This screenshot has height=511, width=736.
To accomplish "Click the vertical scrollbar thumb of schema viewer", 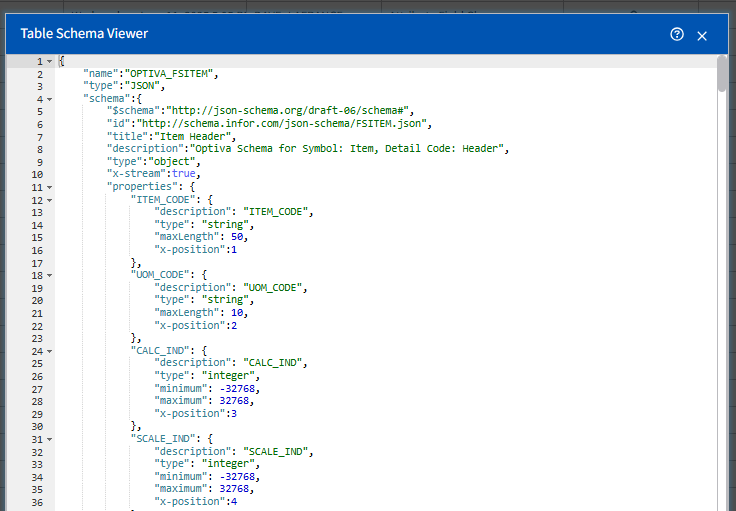I will pos(722,74).
